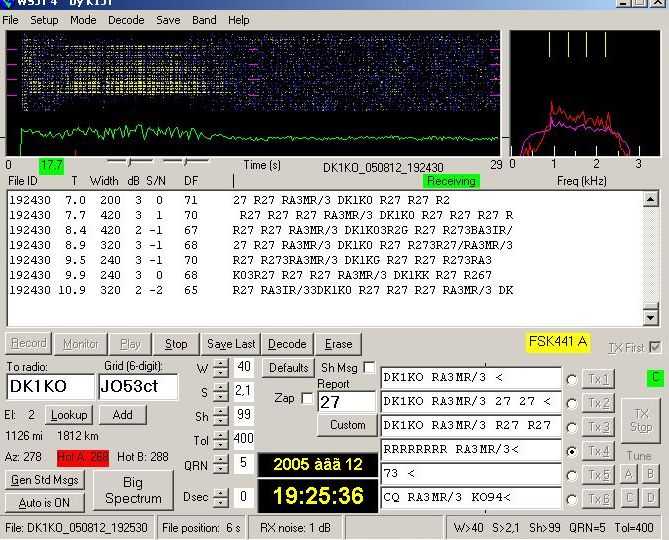The width and height of the screenshot is (669, 540).
Task: Open the Setup menu
Action: click(44, 20)
